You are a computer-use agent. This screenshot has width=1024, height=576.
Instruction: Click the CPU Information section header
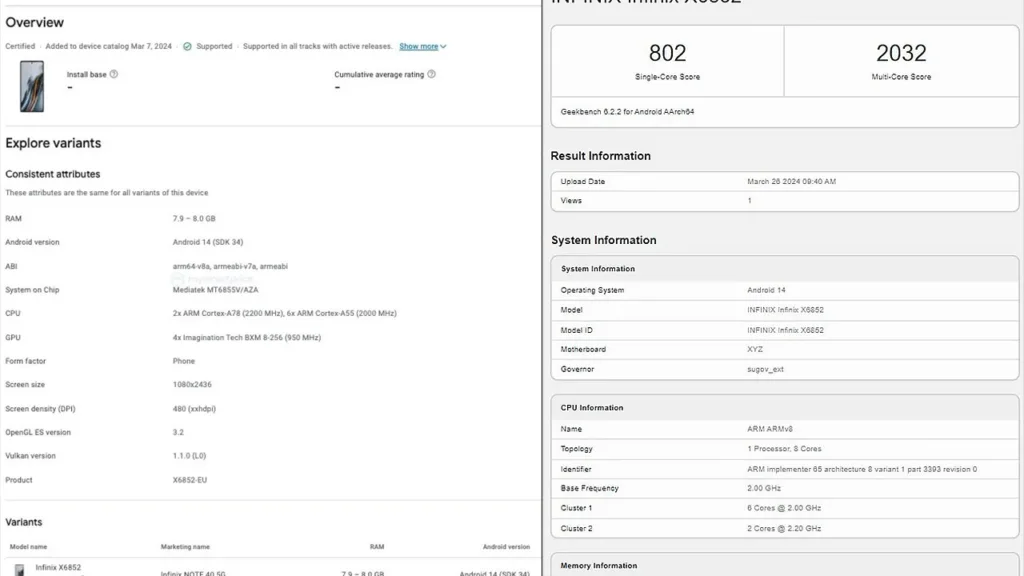point(592,408)
